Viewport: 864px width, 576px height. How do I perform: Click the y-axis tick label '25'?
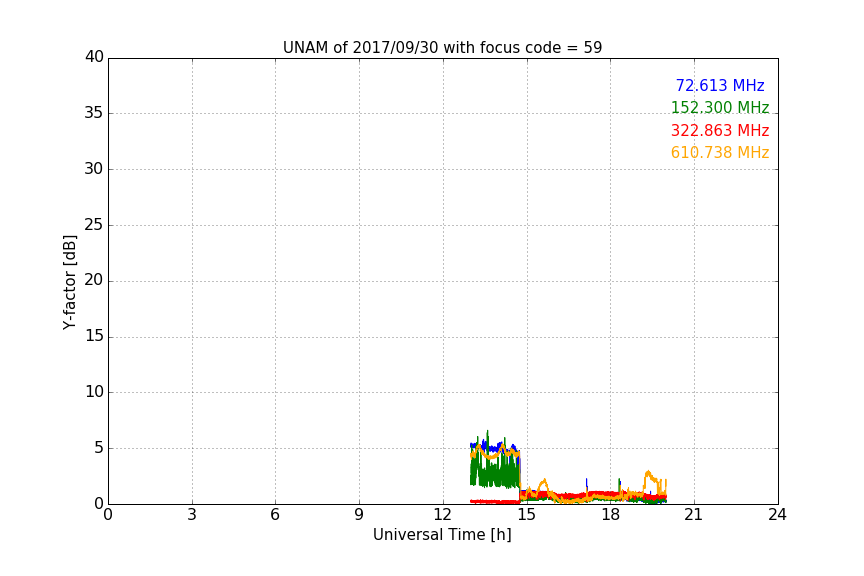94,225
